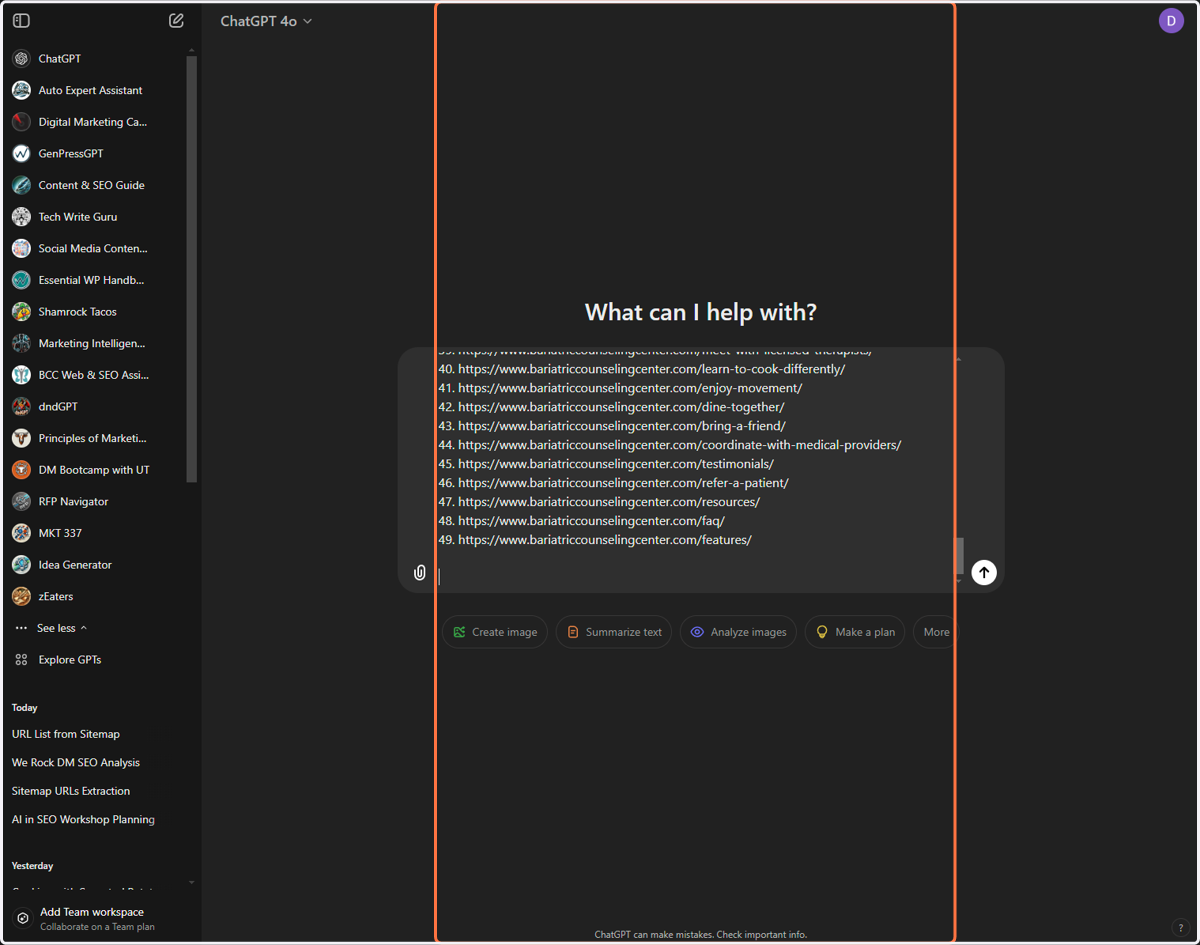1200x945 pixels.
Task: Click the prompt box scrollbar thumb
Action: (x=960, y=555)
